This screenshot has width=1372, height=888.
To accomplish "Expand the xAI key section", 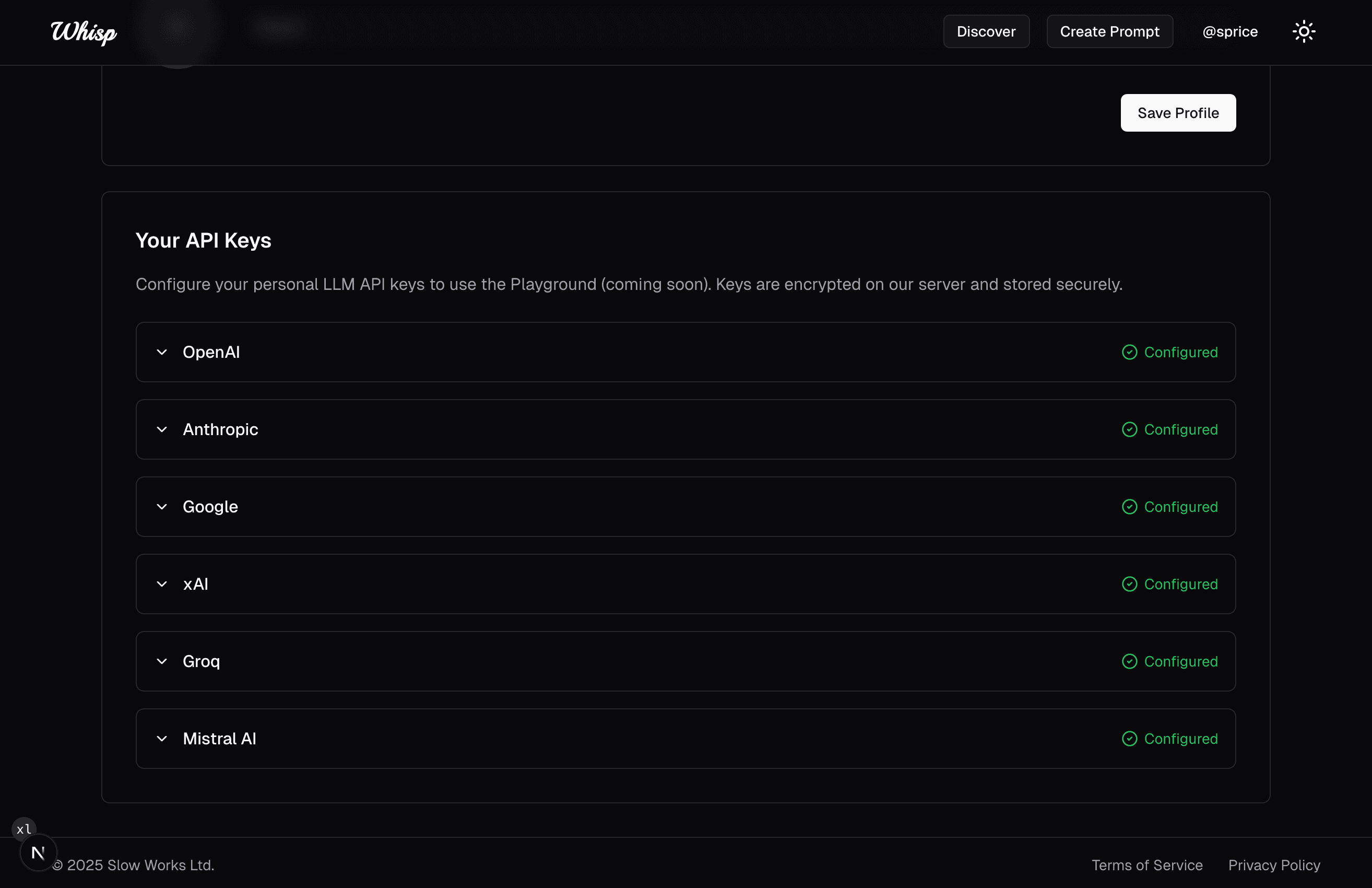I will coord(162,584).
